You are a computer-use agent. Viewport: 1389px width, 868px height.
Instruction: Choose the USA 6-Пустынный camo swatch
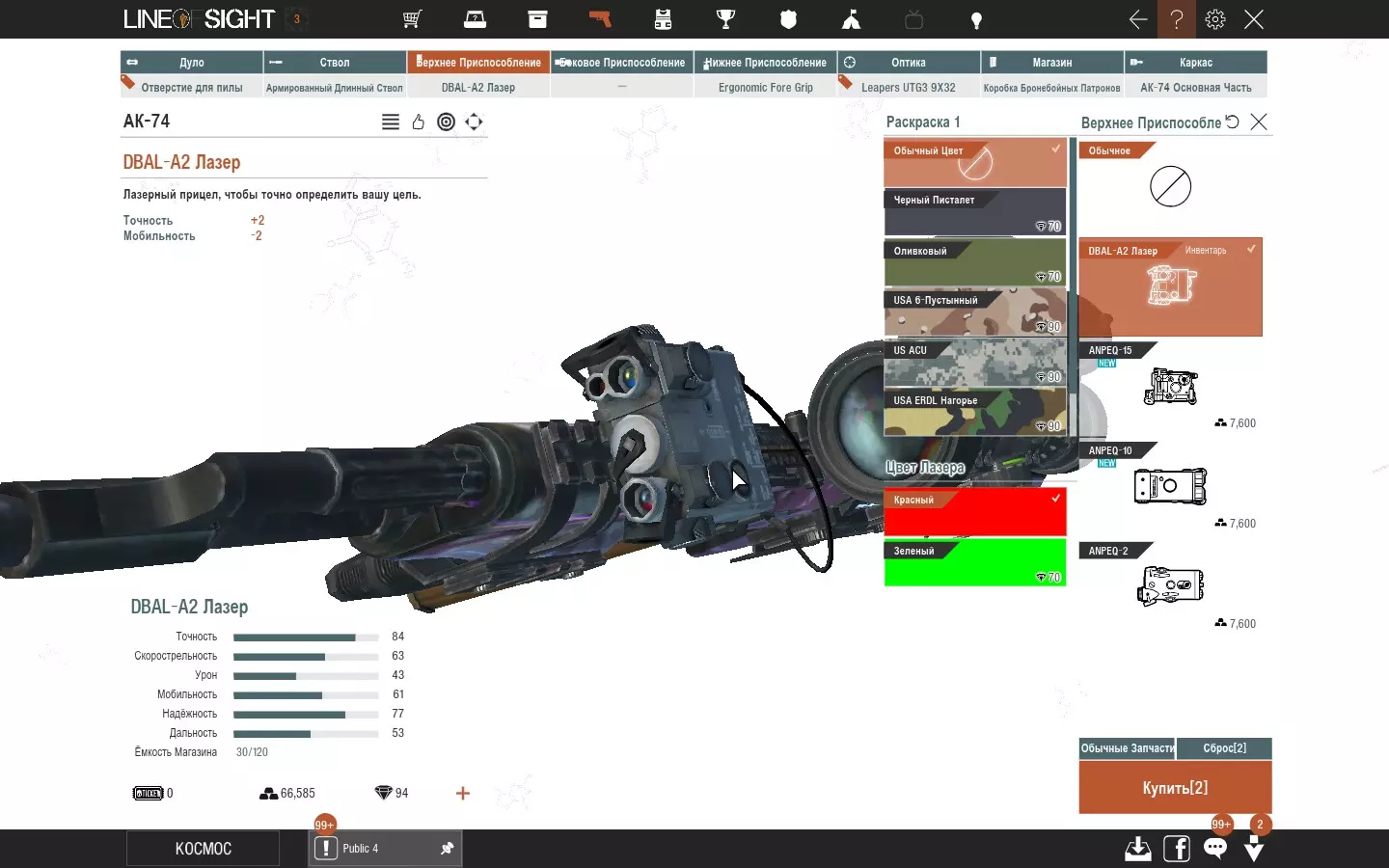pos(975,312)
